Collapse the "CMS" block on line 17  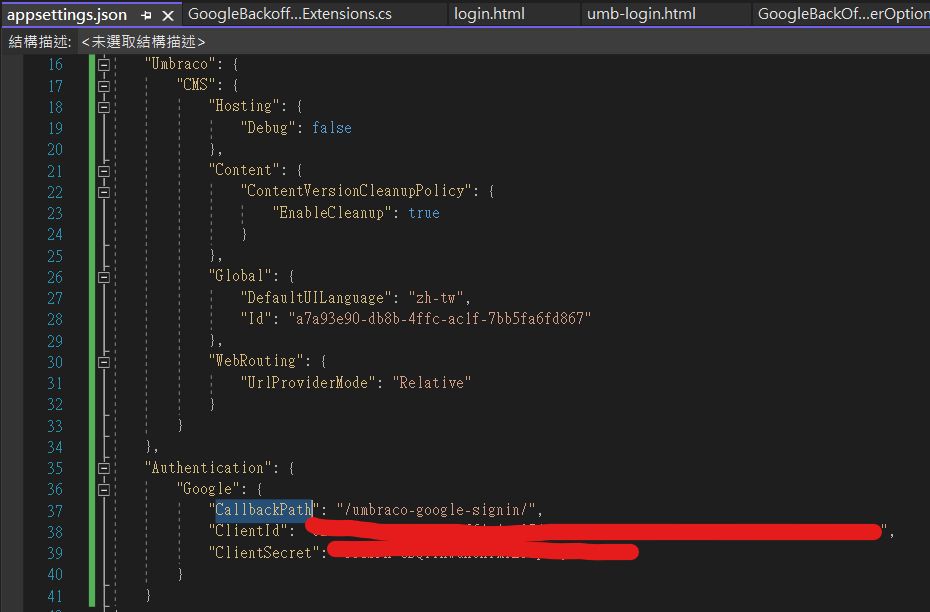tap(104, 86)
